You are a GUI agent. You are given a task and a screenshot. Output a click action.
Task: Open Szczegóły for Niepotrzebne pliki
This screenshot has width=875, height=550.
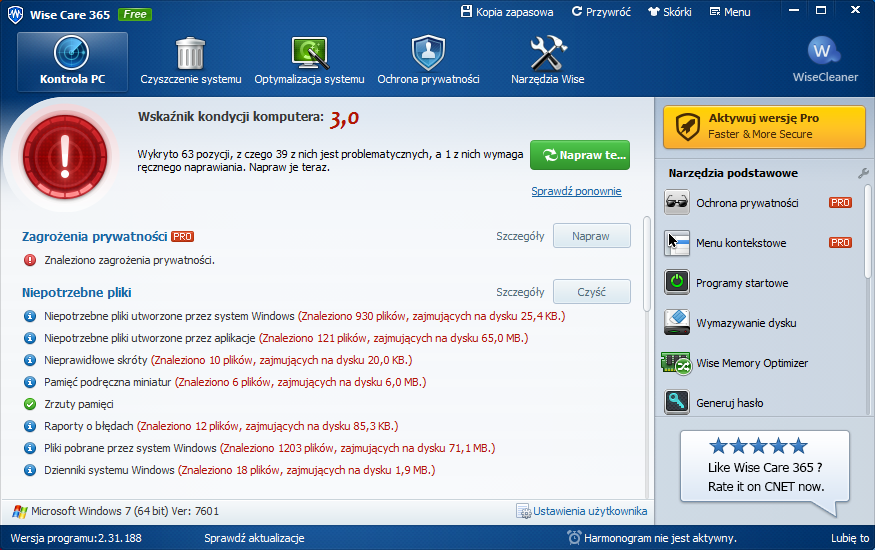click(x=520, y=292)
